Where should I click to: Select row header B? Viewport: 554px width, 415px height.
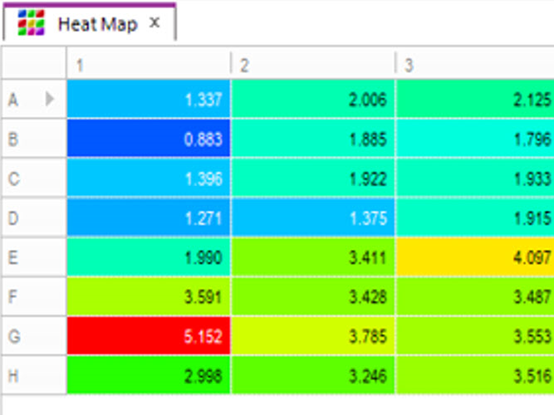(34, 138)
